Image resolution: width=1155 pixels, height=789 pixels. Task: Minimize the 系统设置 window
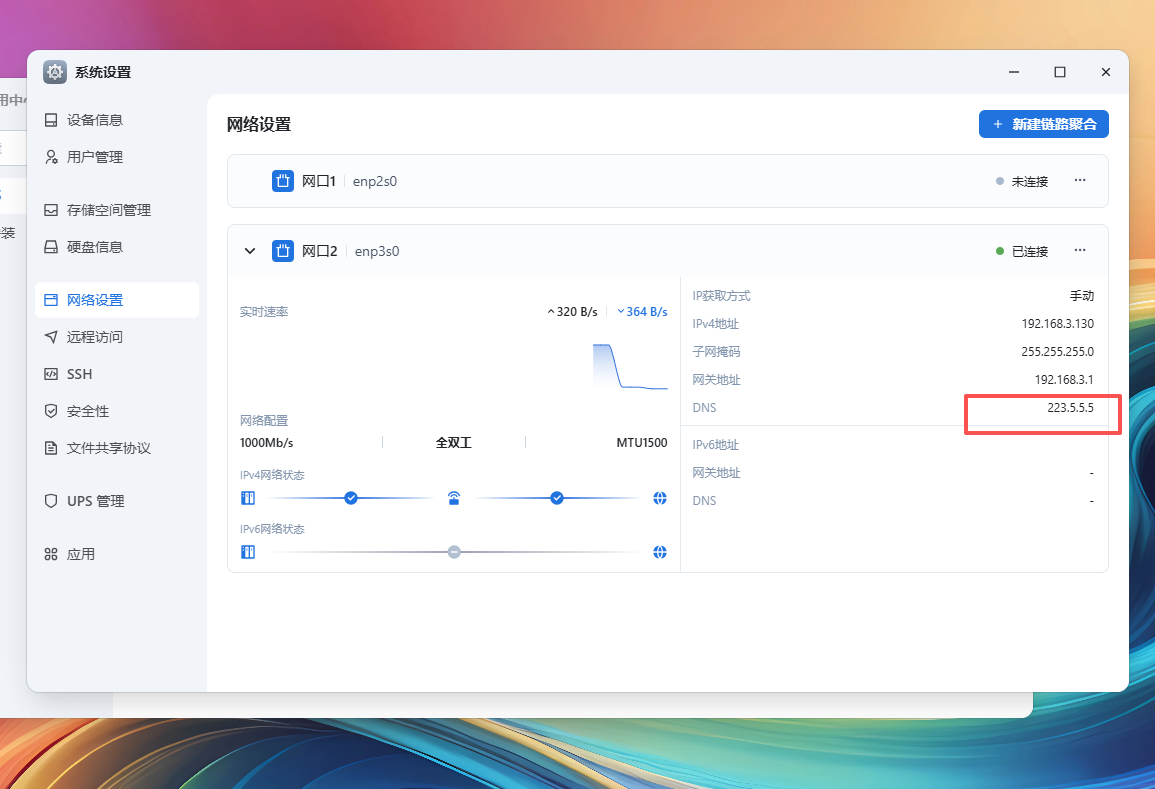coord(1014,72)
